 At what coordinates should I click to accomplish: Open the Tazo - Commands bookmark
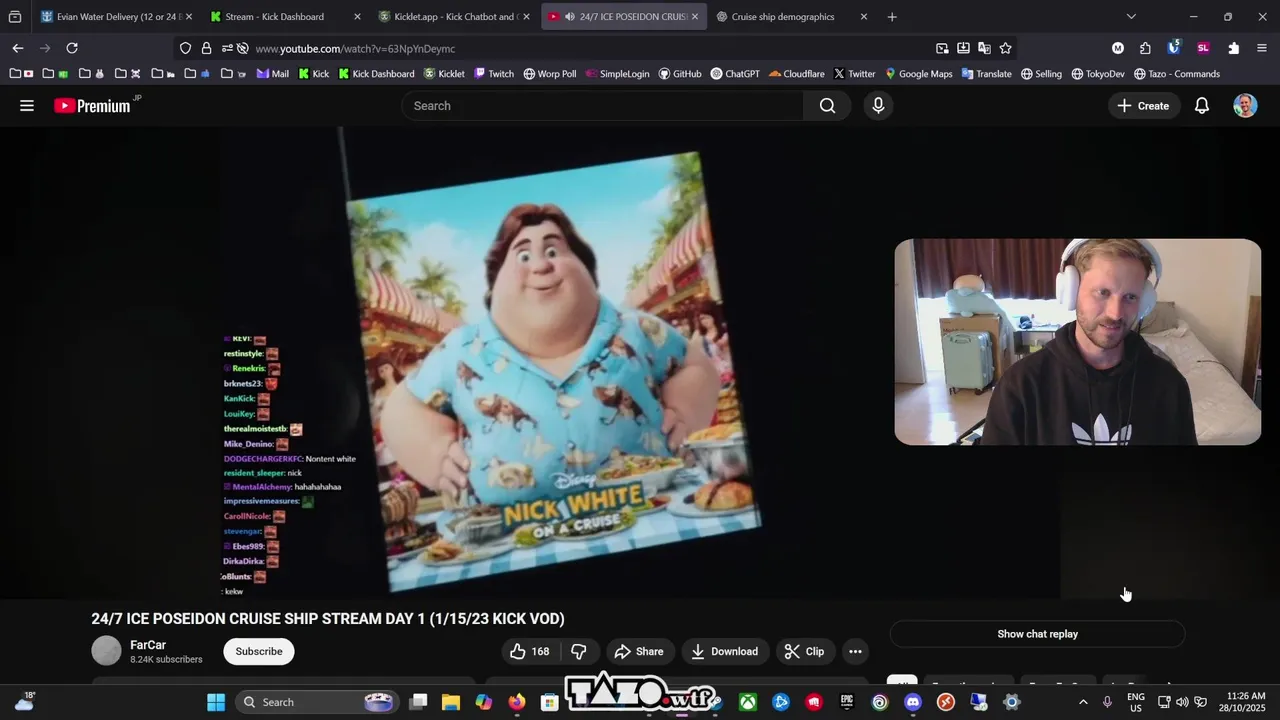click(1176, 74)
